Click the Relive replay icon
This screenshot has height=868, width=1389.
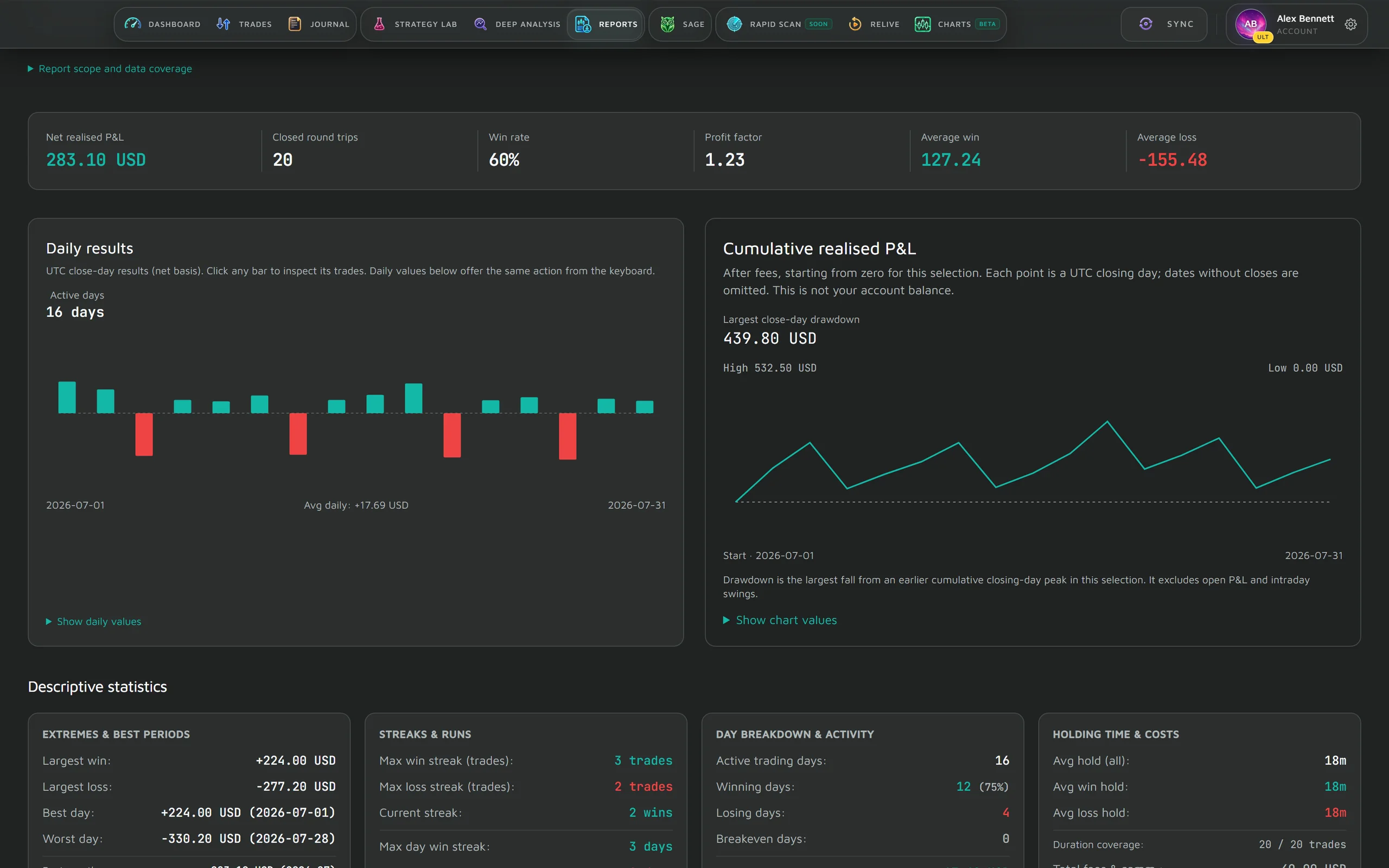tap(855, 24)
